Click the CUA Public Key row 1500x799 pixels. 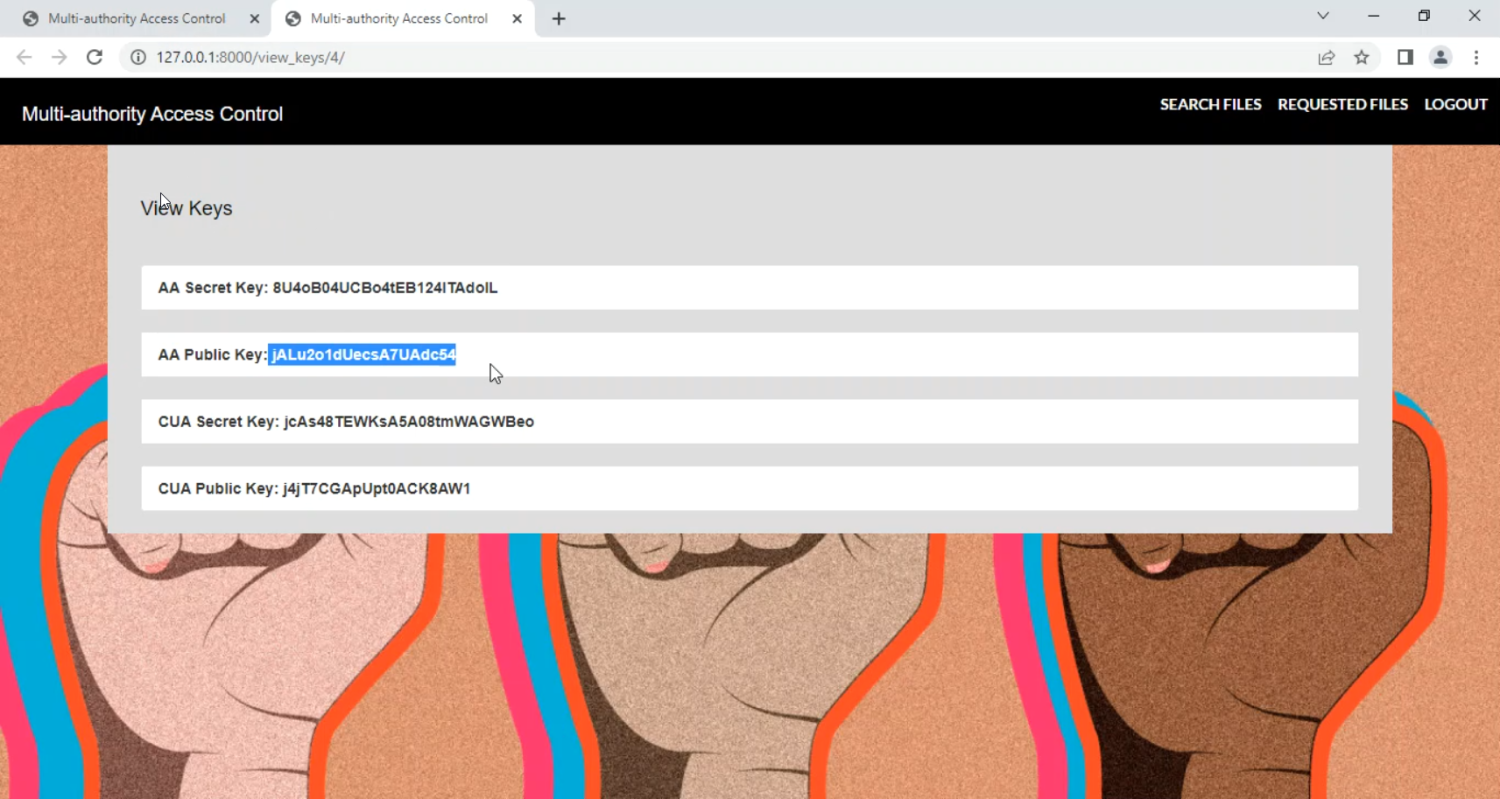(x=749, y=489)
